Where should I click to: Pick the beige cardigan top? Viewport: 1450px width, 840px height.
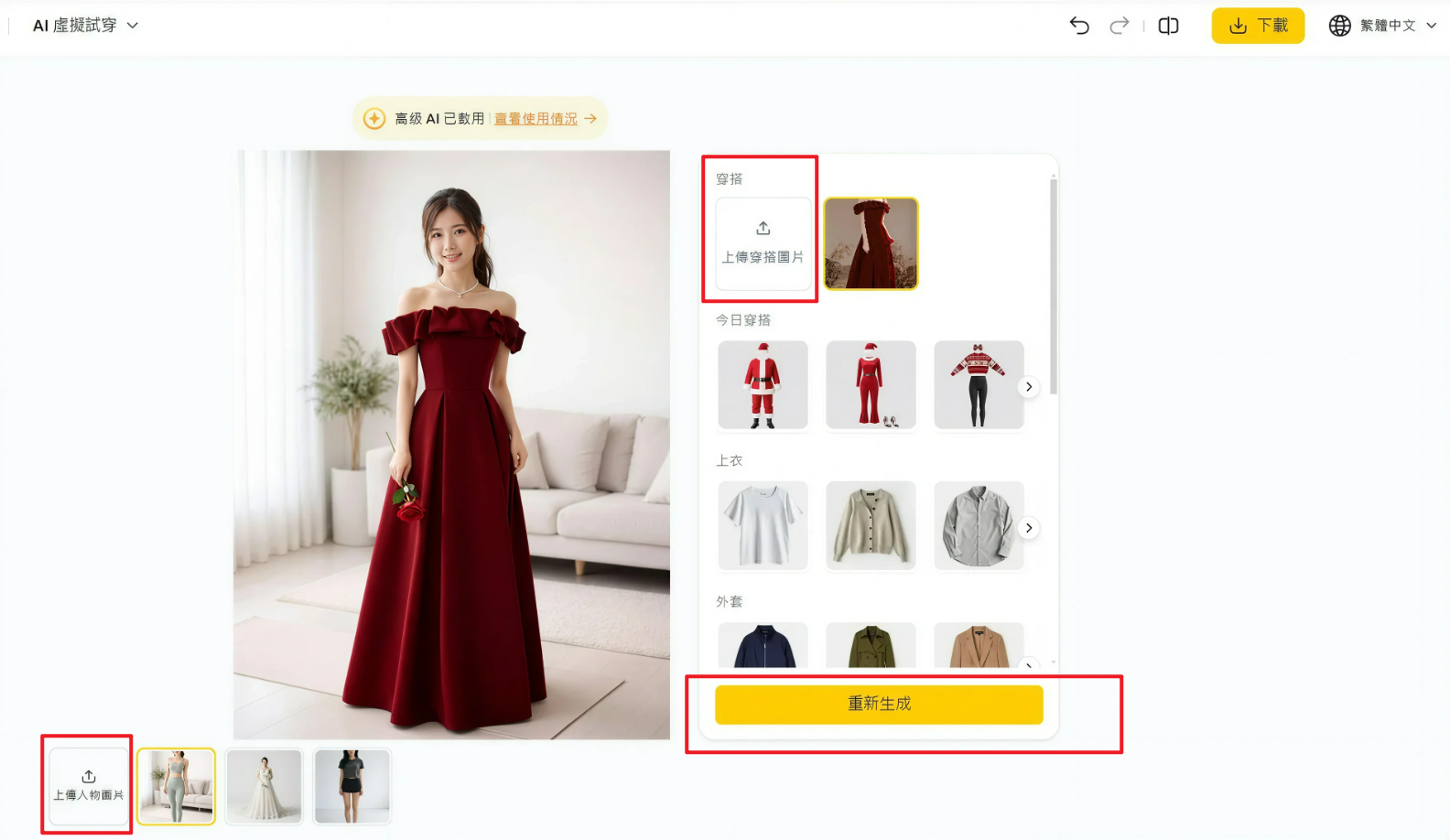(x=871, y=525)
